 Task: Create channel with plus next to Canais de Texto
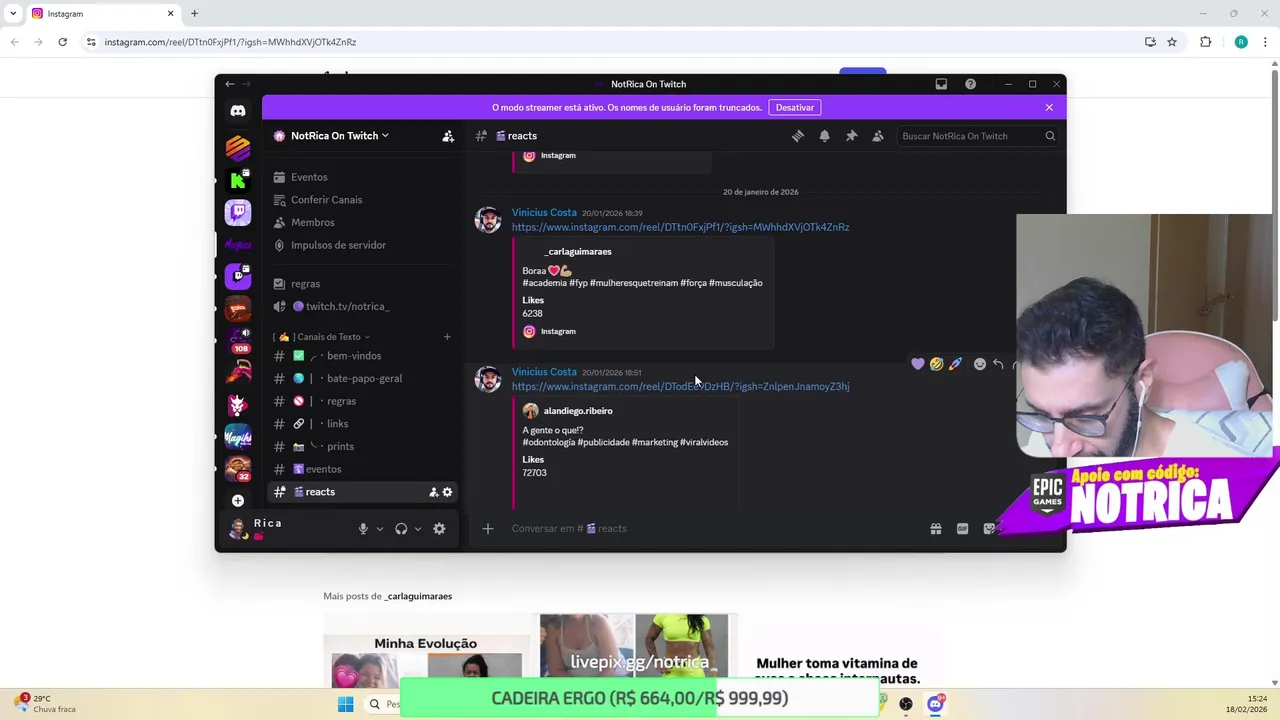[x=447, y=337]
